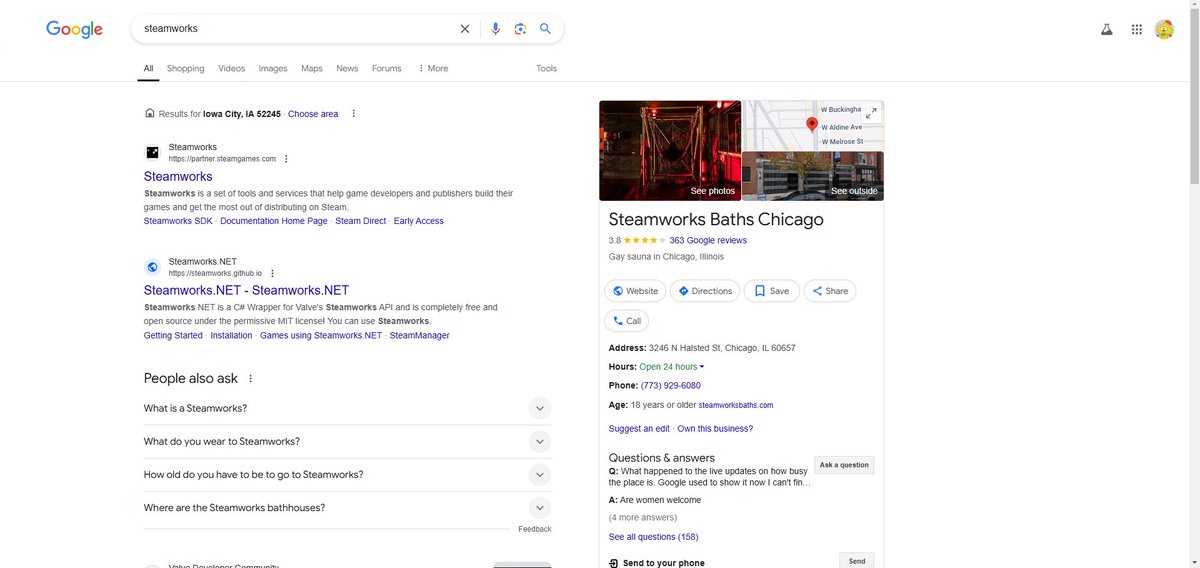Click Feedback under People also ask
This screenshot has width=1200, height=568.
[x=535, y=529]
